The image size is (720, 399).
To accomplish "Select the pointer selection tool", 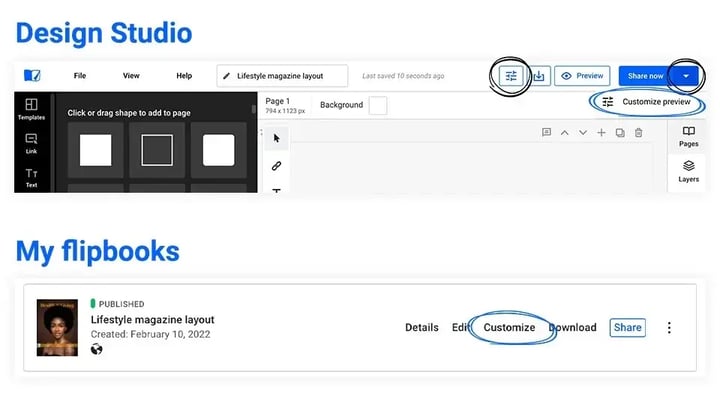I will coord(276,138).
